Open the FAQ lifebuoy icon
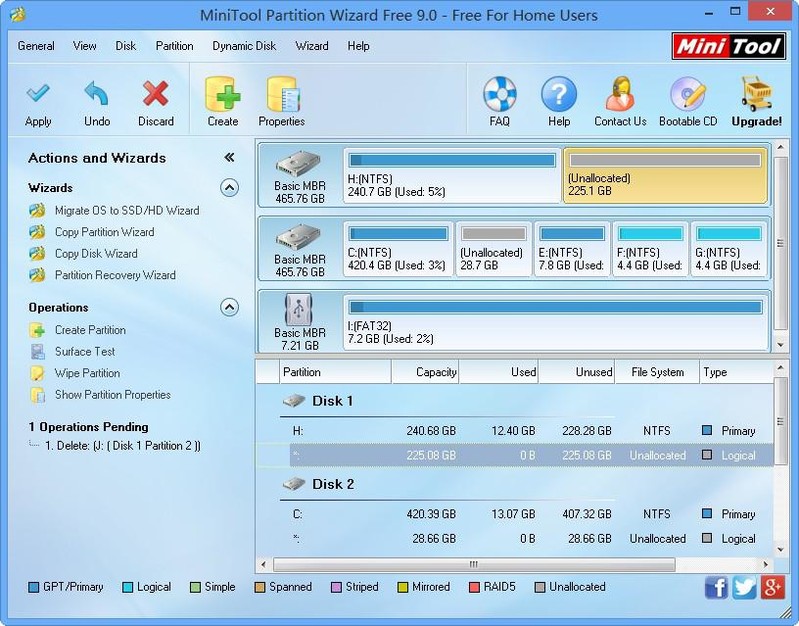 click(499, 94)
